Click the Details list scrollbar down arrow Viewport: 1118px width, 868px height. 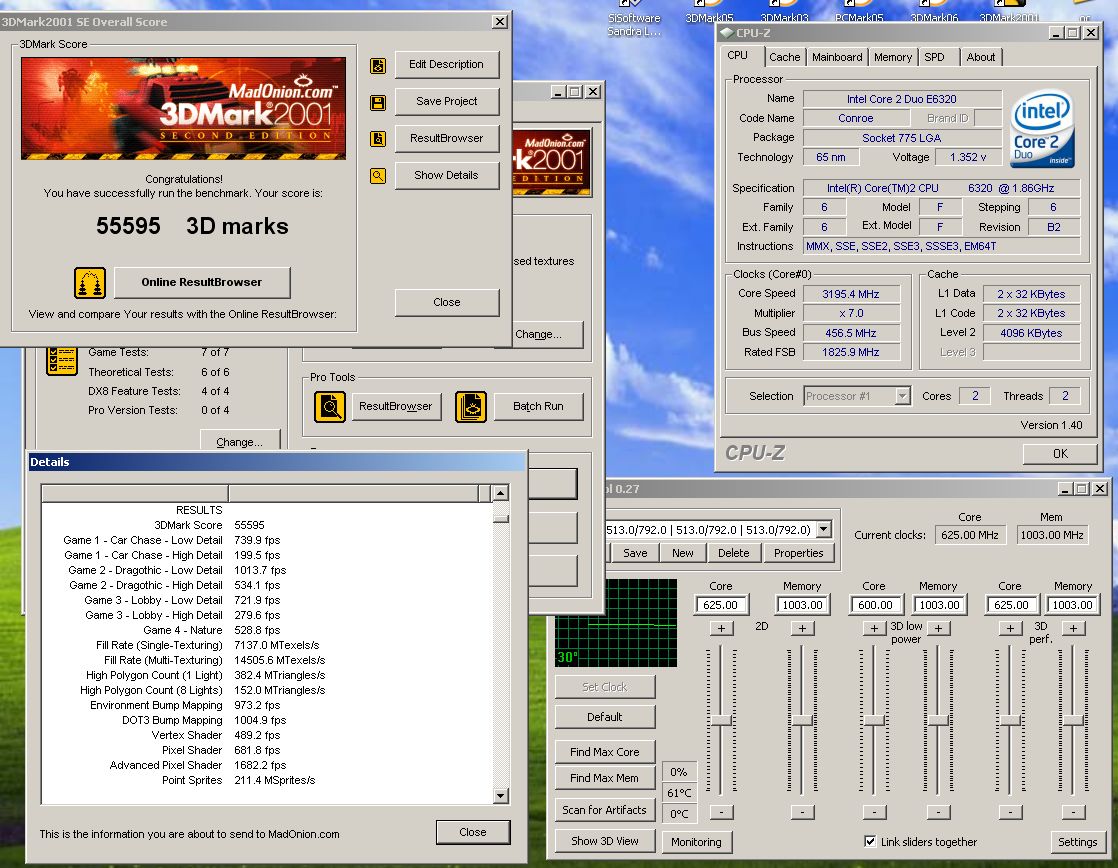[501, 795]
